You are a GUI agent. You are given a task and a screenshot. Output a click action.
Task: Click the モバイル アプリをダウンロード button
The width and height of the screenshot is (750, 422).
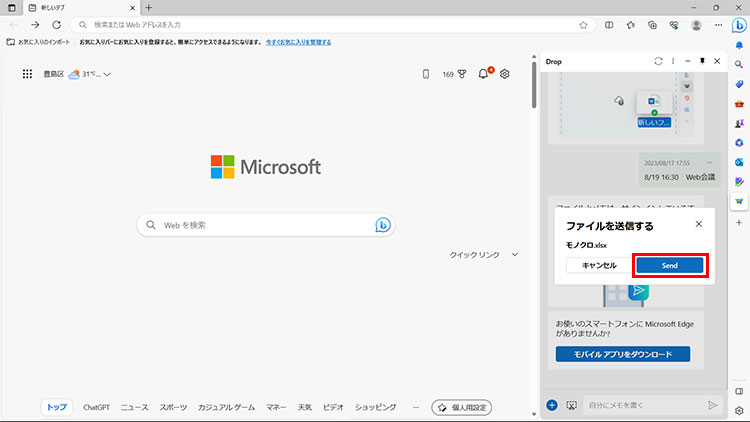click(x=623, y=354)
